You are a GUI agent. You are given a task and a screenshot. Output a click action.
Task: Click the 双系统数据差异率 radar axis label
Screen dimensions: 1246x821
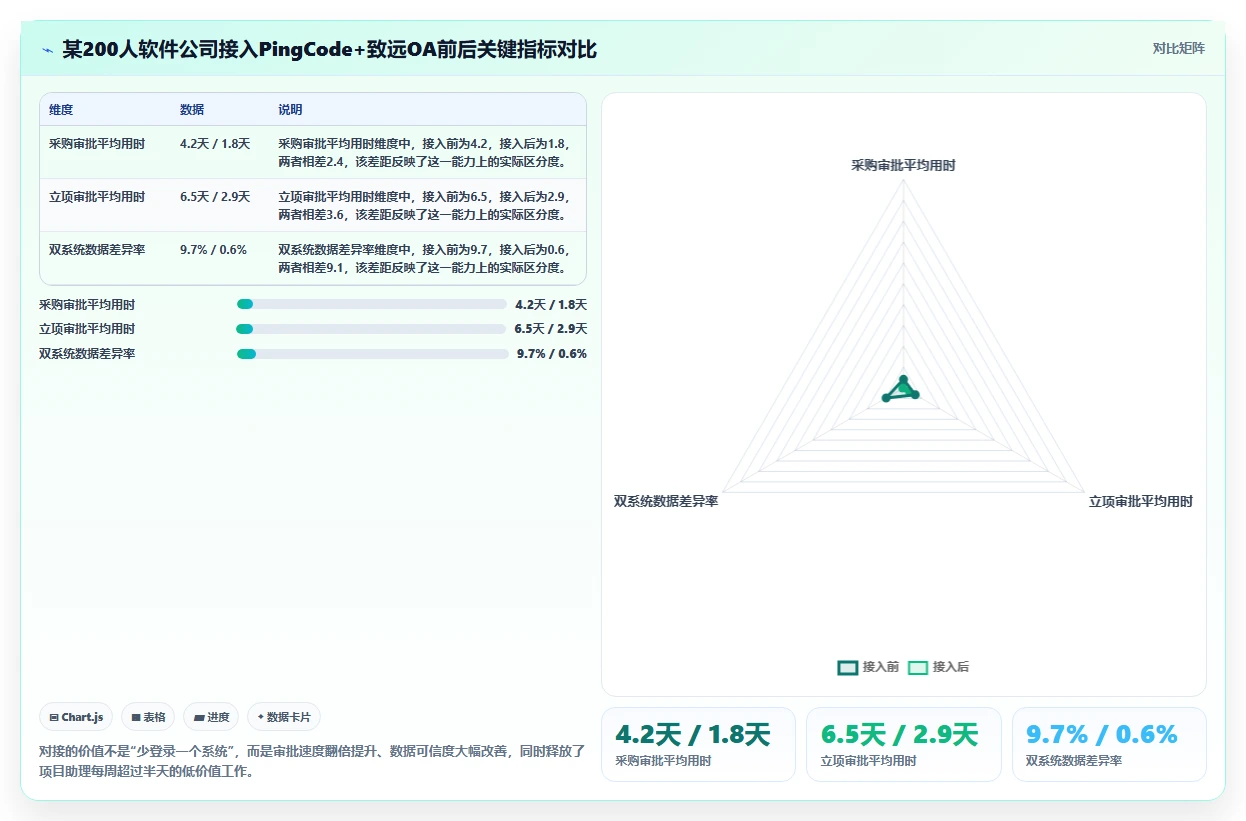[x=666, y=501]
